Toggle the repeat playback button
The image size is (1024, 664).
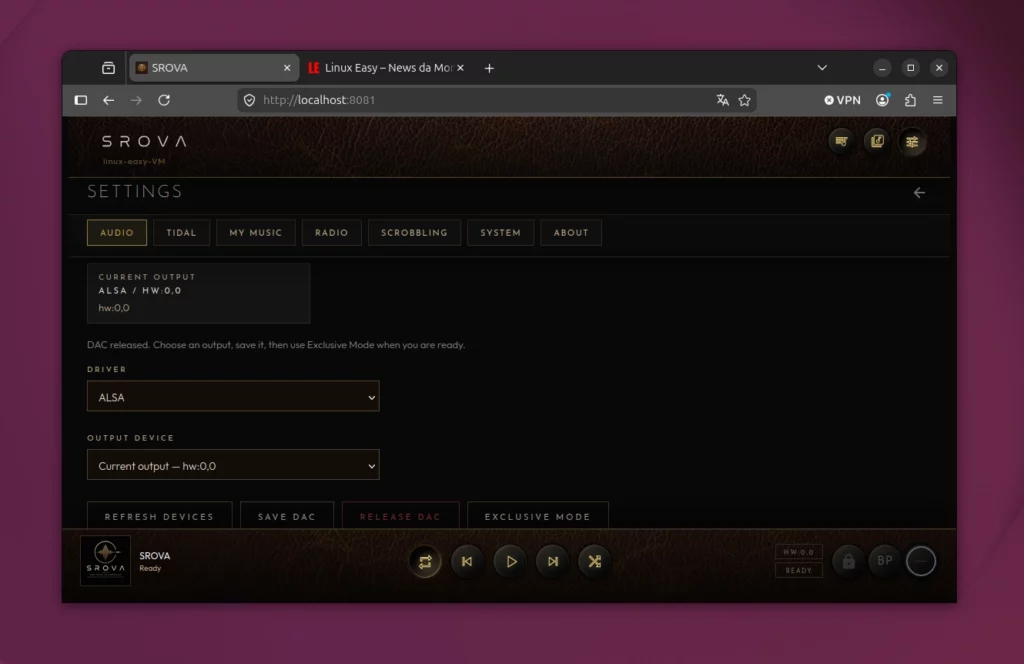pyautogui.click(x=425, y=561)
